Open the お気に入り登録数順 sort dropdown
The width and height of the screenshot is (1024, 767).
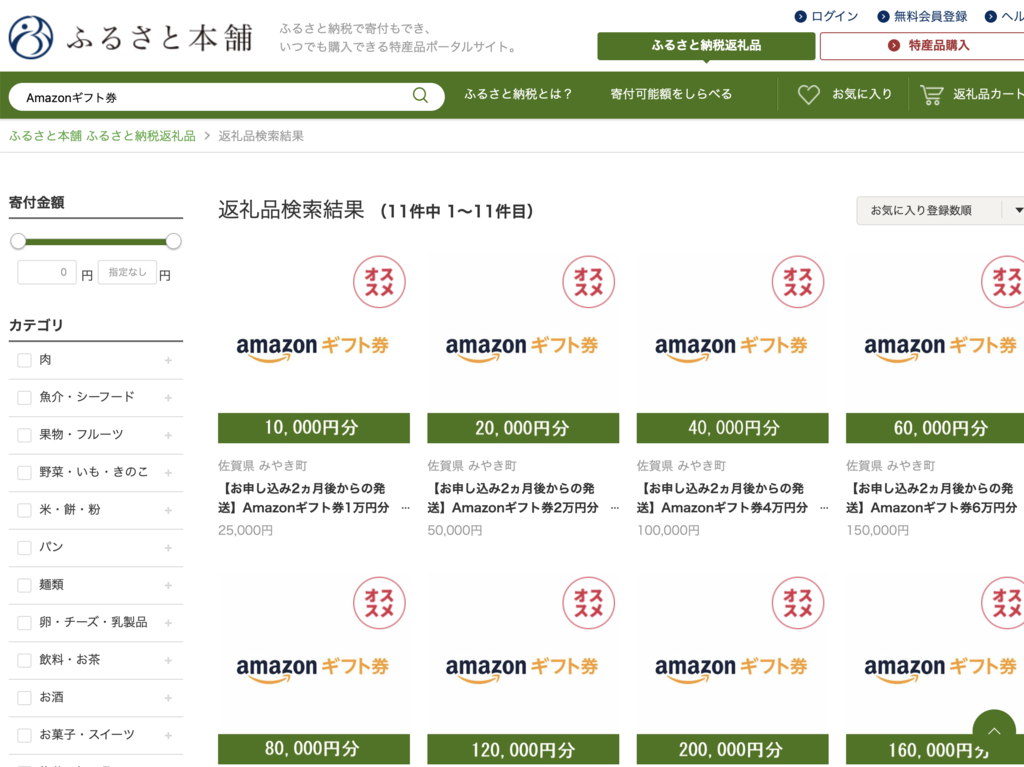[x=940, y=210]
